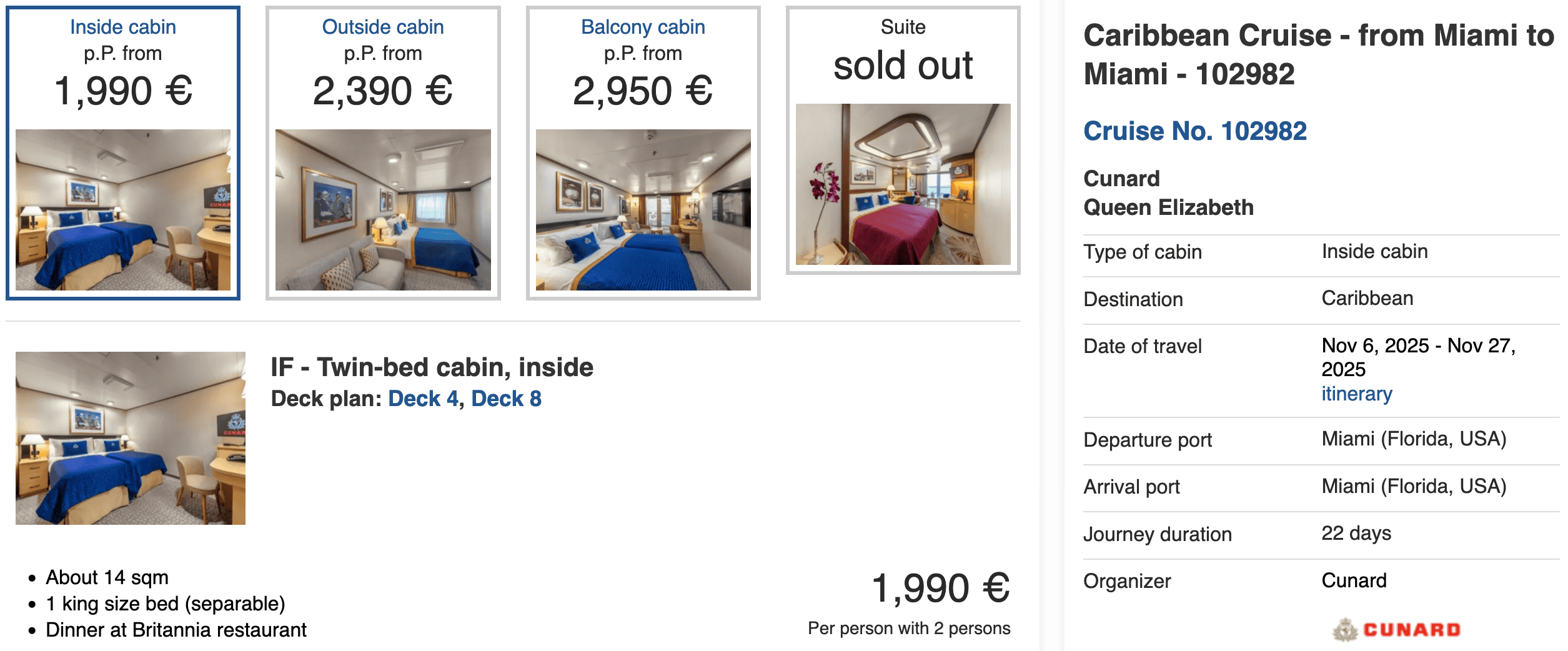Image resolution: width=1568 pixels, height=651 pixels.
Task: Open the Deck 8 deck plan
Action: (x=506, y=399)
